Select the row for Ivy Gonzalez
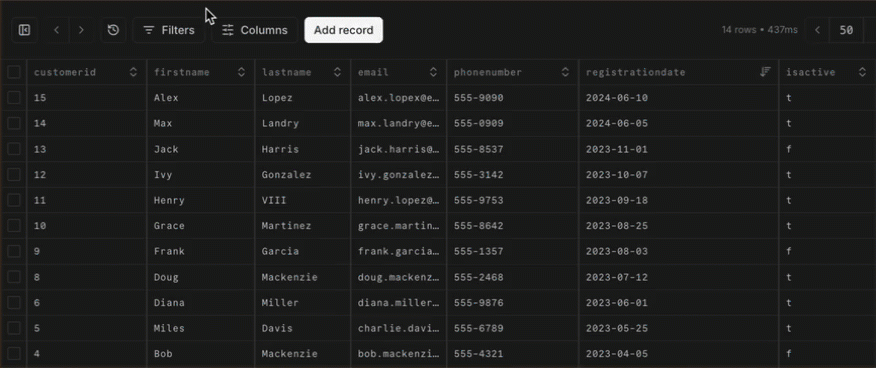 pos(14,175)
